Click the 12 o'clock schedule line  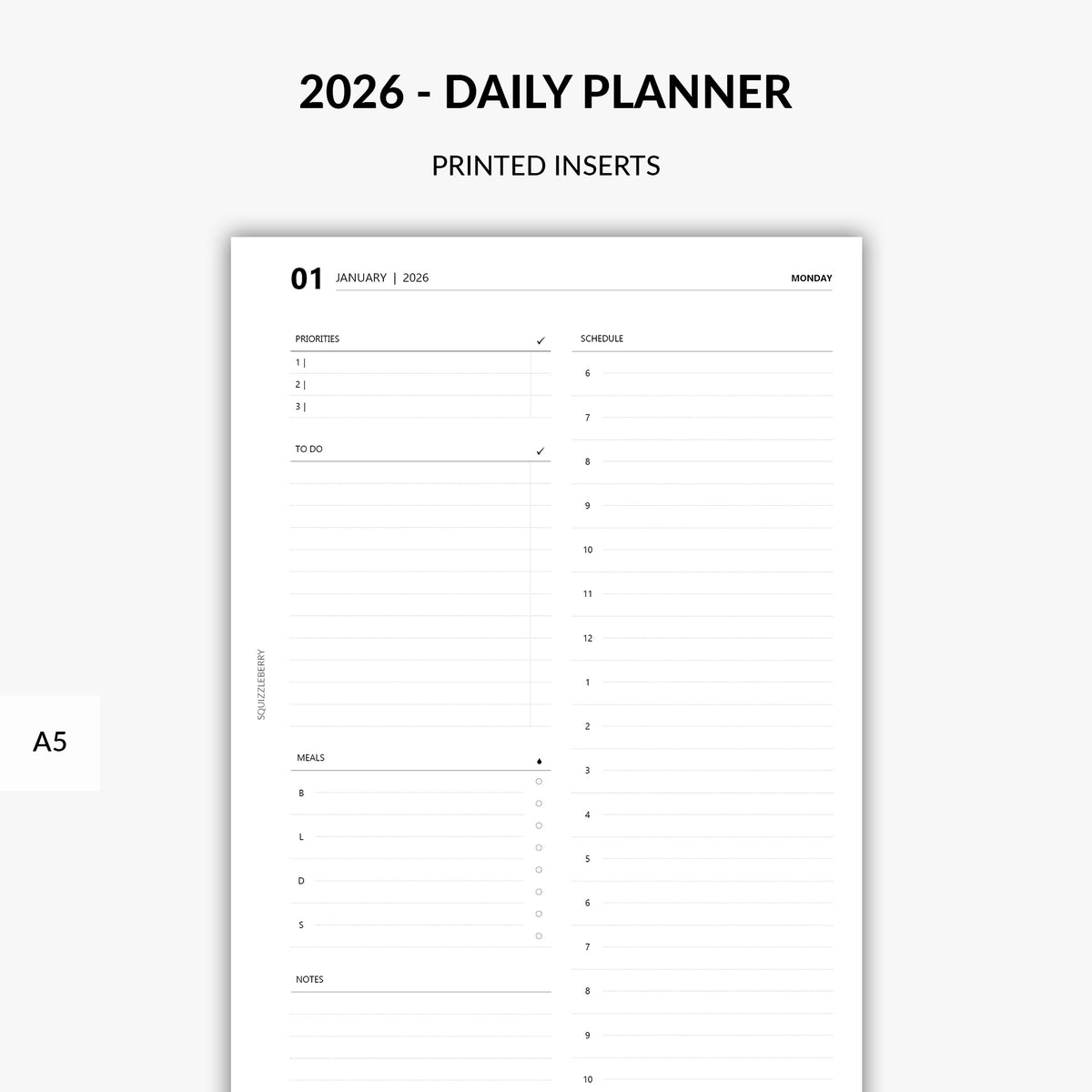pyautogui.click(x=716, y=638)
